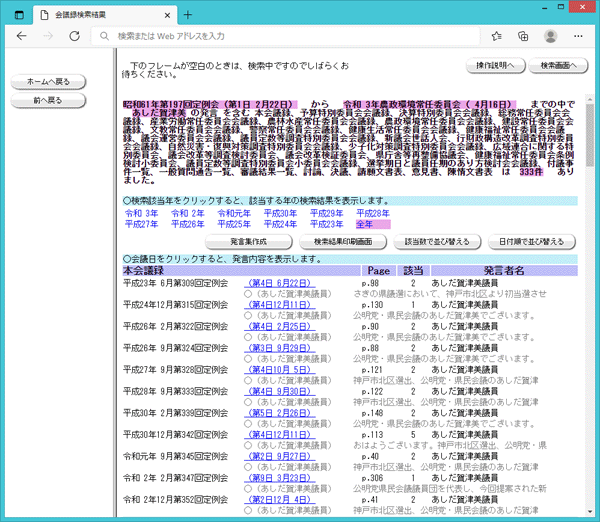Screen dimensions: 600x522
Task: Select radio button under 平成24年12月第315回定例会
Action: pyautogui.click(x=248, y=316)
